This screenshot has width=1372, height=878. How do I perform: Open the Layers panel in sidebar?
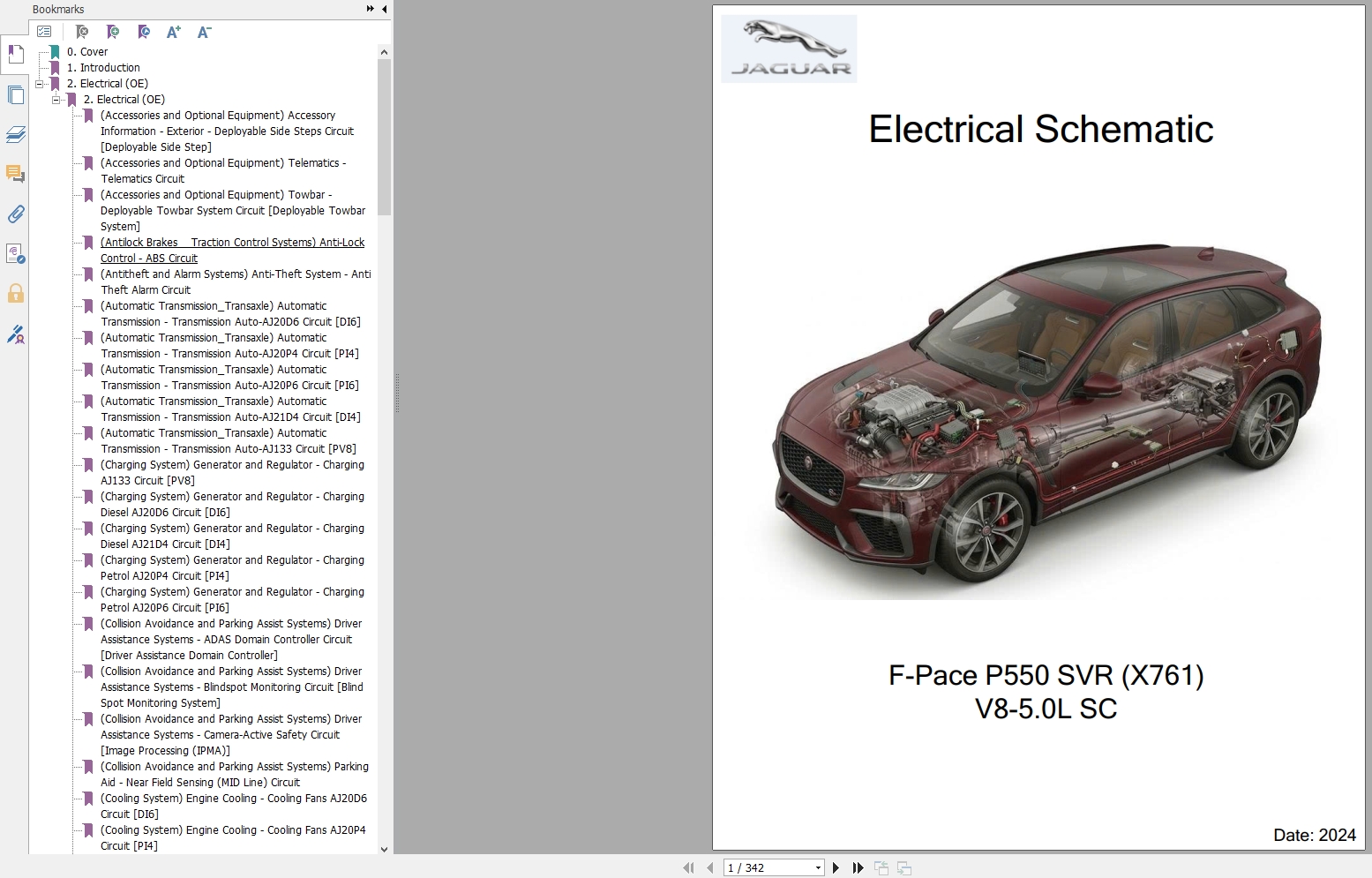point(15,134)
